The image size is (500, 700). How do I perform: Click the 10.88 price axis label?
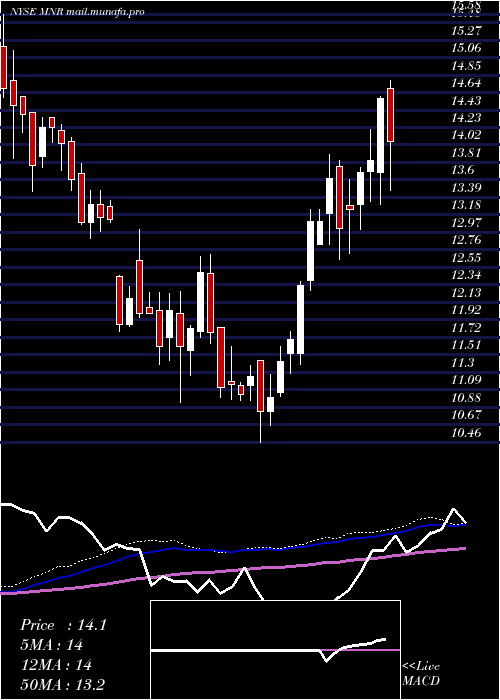tap(467, 398)
